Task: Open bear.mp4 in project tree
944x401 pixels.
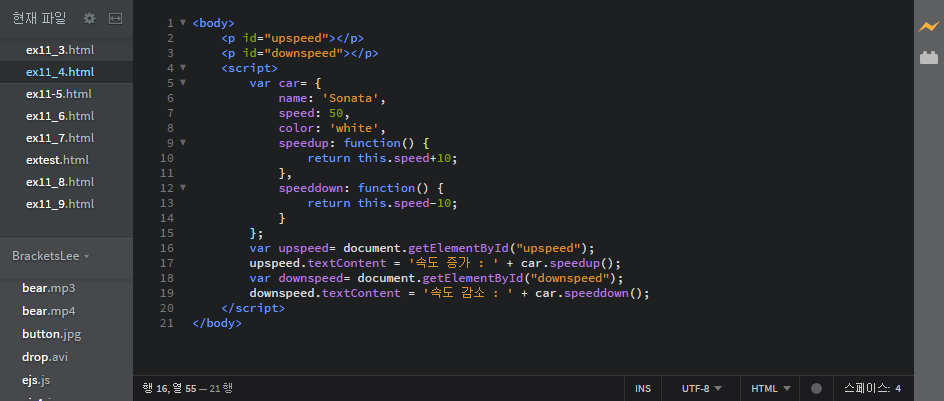Action: click(x=49, y=311)
